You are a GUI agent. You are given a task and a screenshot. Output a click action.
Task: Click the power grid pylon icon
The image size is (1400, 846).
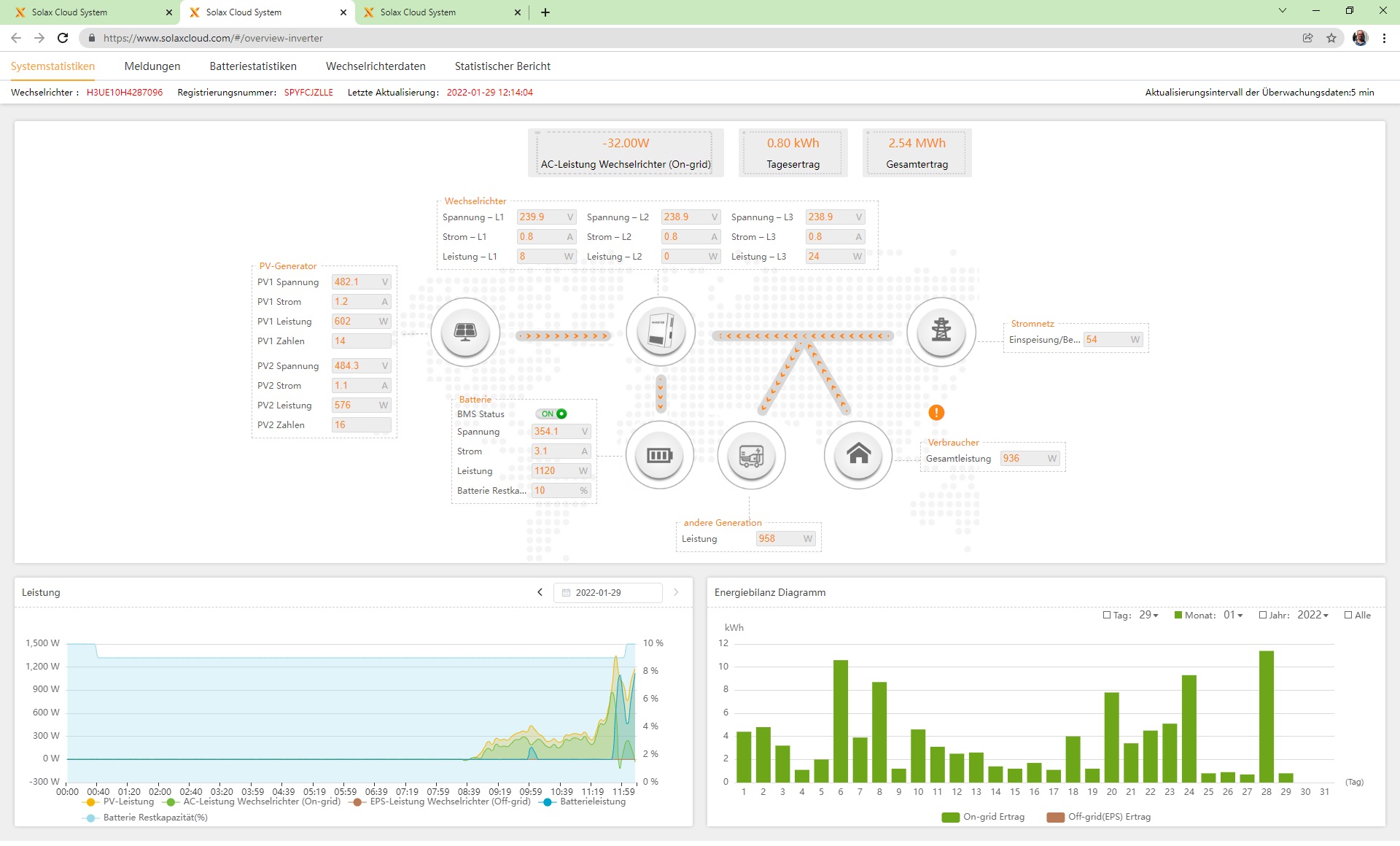click(x=941, y=332)
